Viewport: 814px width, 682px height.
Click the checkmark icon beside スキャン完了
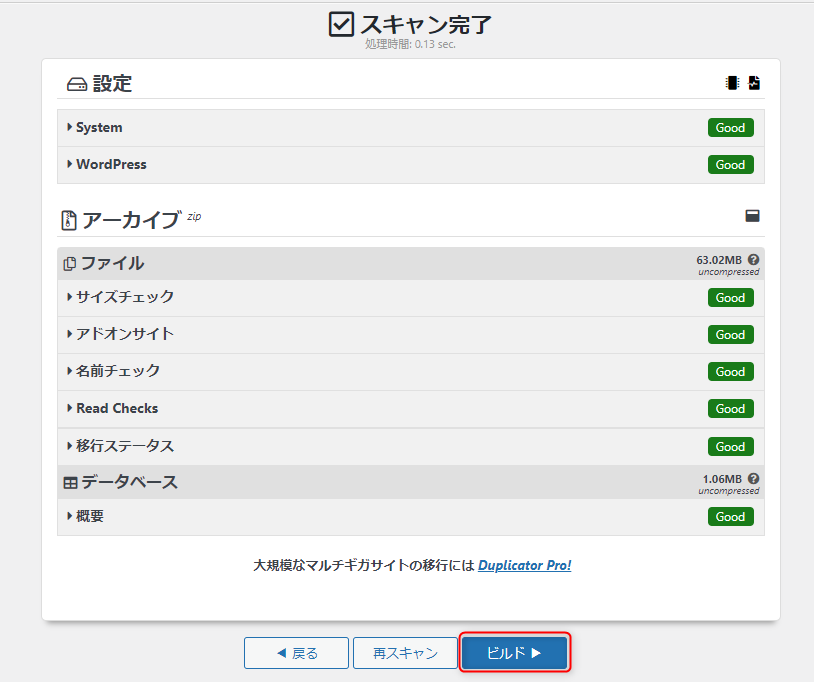click(341, 24)
